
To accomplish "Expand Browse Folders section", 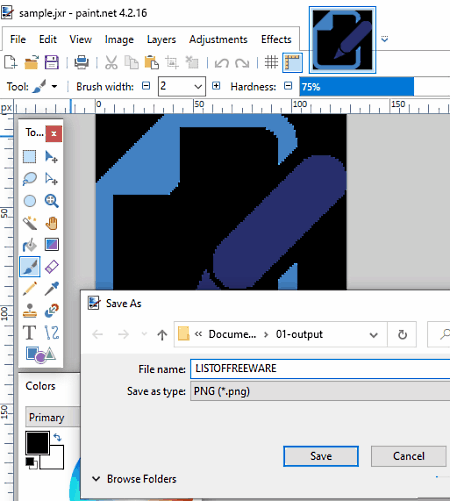I will tap(134, 479).
